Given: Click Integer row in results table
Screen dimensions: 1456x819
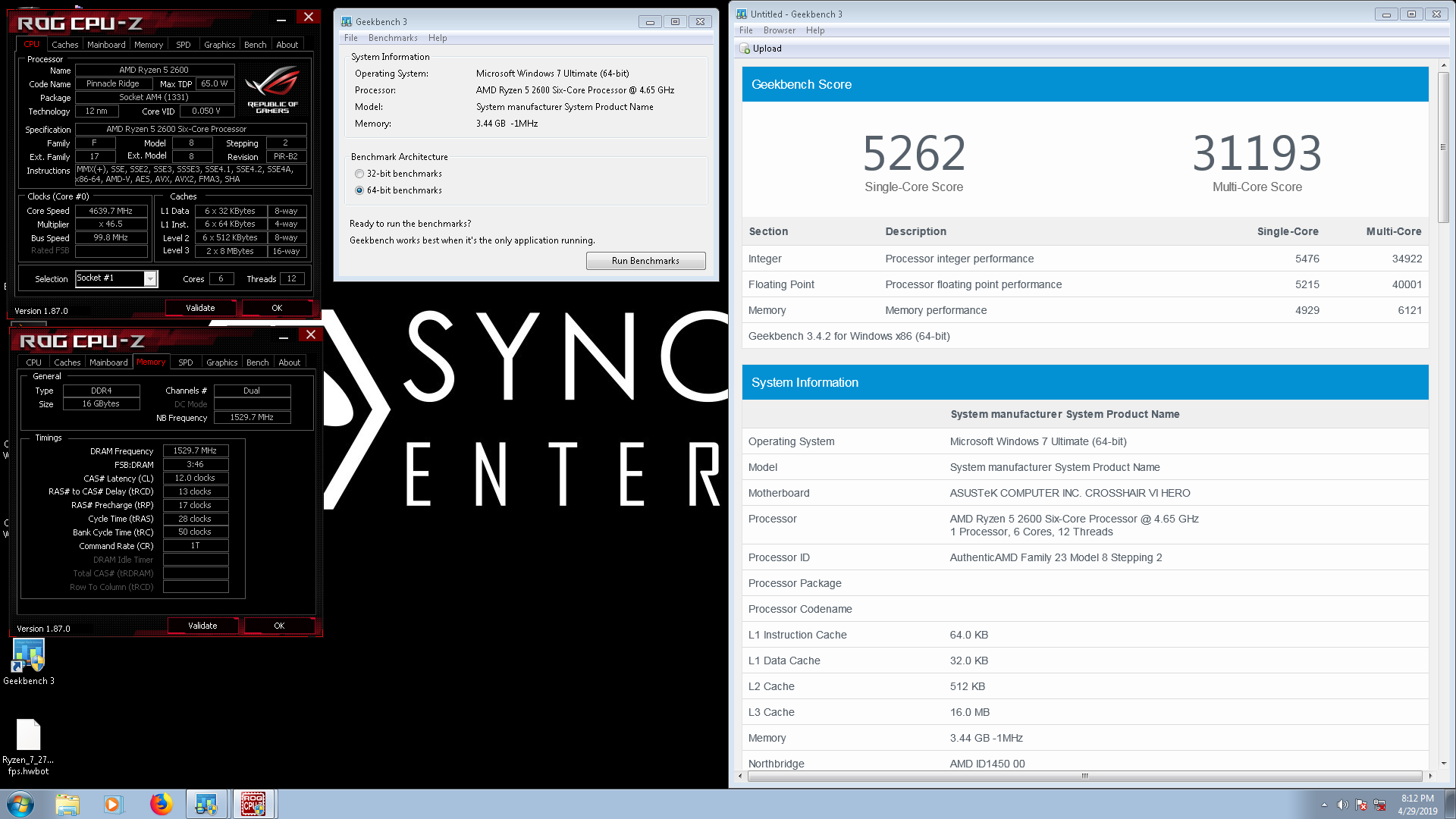Looking at the screenshot, I should (1085, 259).
